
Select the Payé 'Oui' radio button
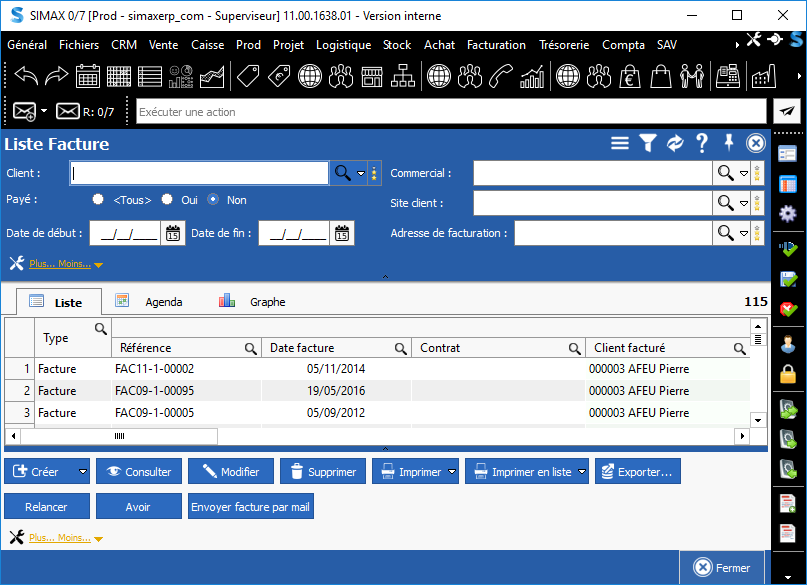pos(167,200)
